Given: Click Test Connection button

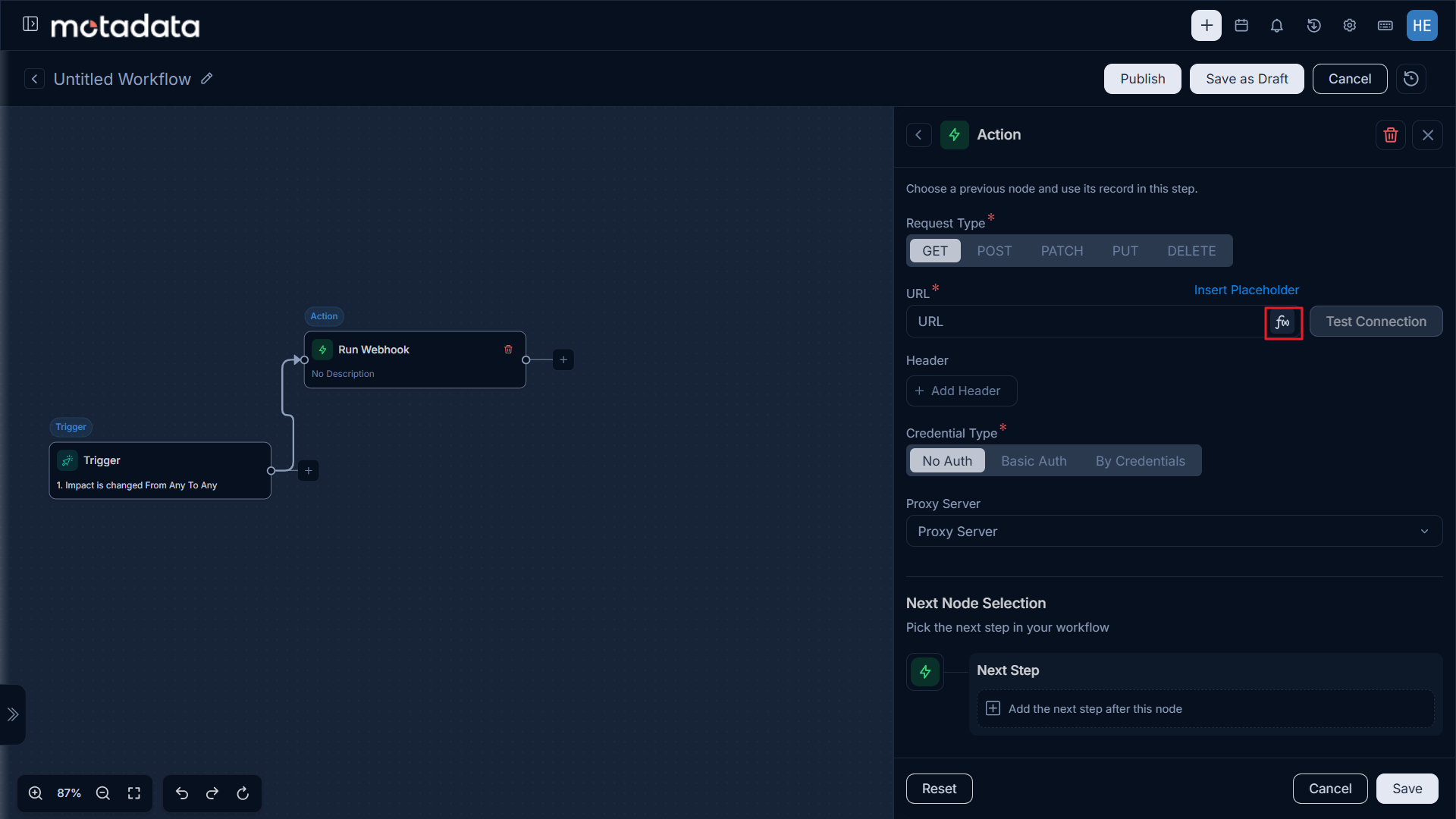Looking at the screenshot, I should 1376,322.
